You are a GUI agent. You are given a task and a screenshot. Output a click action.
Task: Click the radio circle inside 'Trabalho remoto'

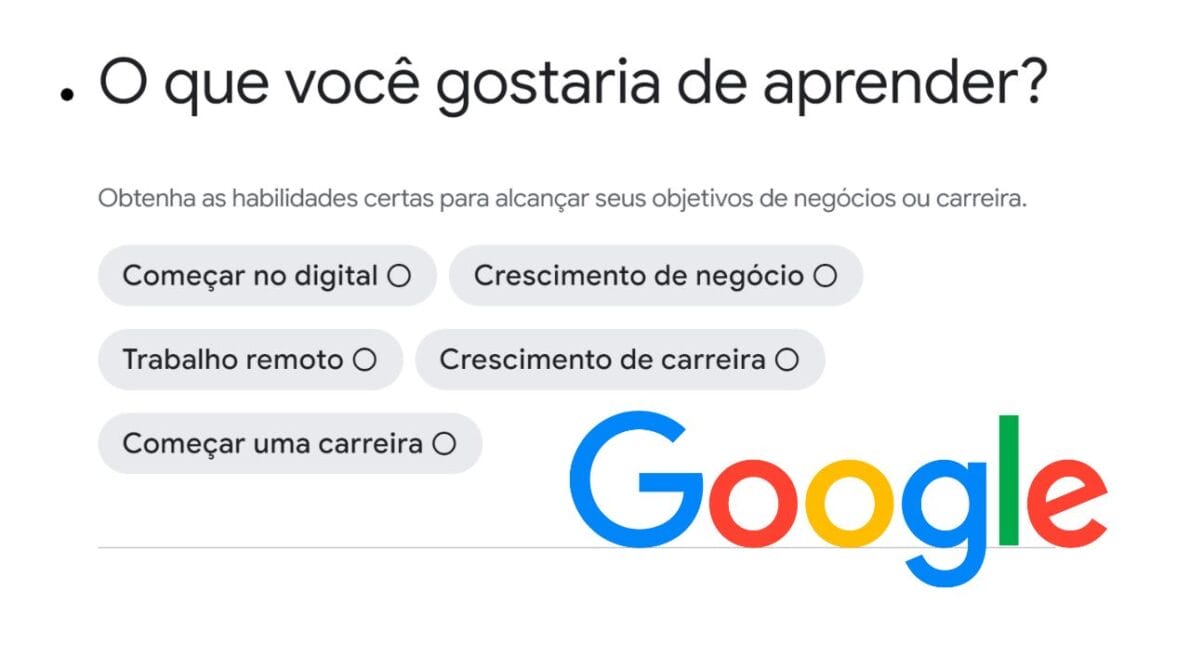[366, 359]
